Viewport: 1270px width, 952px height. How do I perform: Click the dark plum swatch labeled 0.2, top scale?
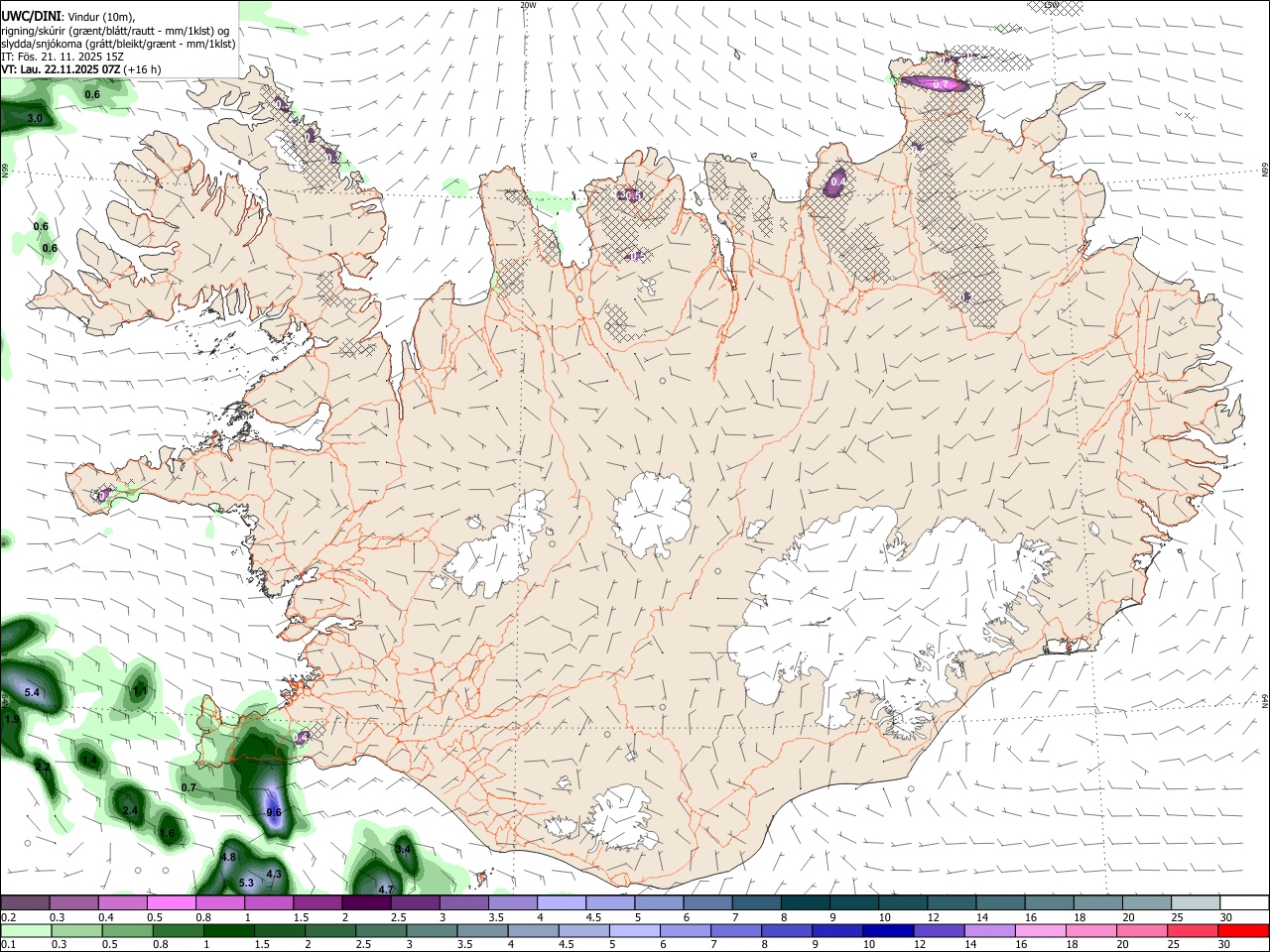(26, 903)
